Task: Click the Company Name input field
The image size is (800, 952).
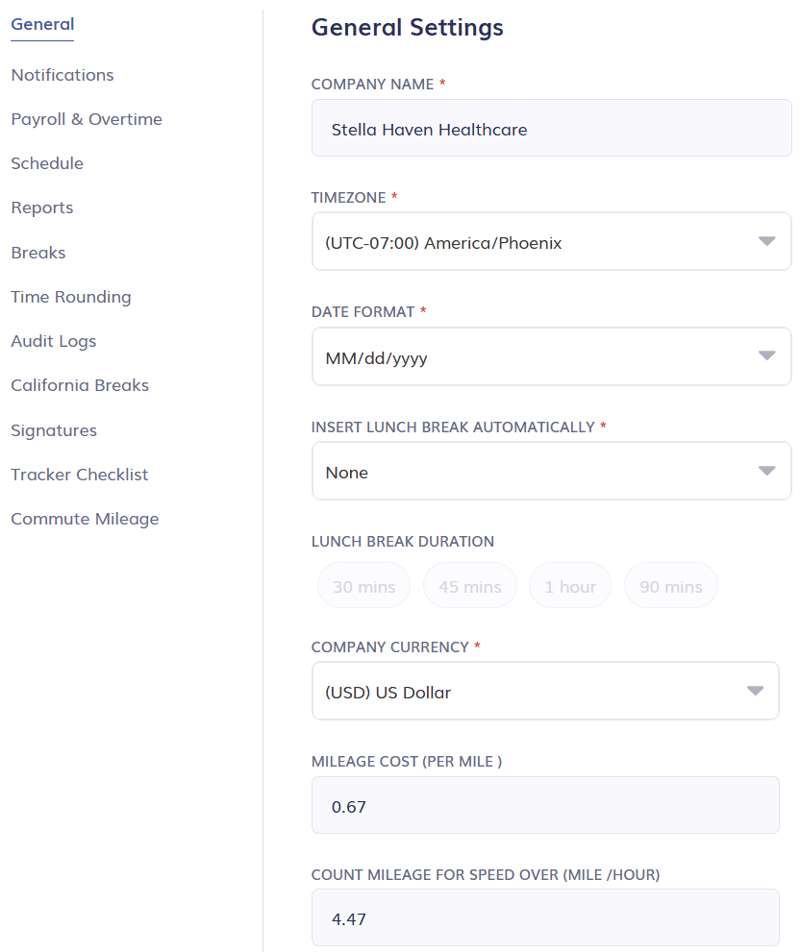Action: [x=551, y=128]
